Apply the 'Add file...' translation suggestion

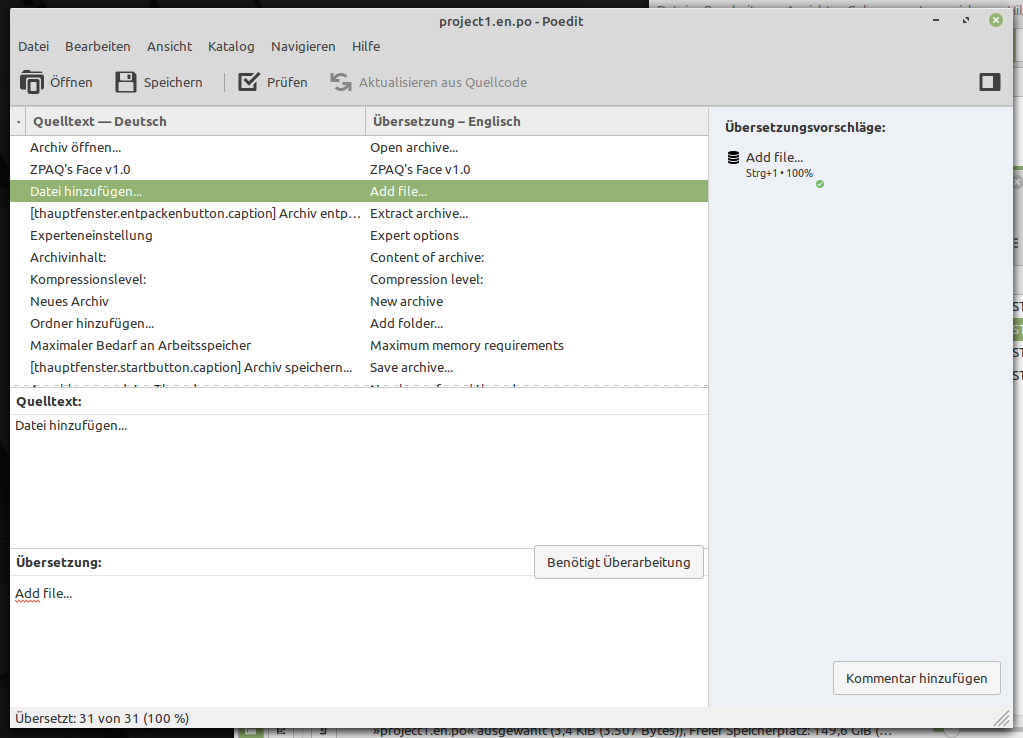[x=774, y=157]
